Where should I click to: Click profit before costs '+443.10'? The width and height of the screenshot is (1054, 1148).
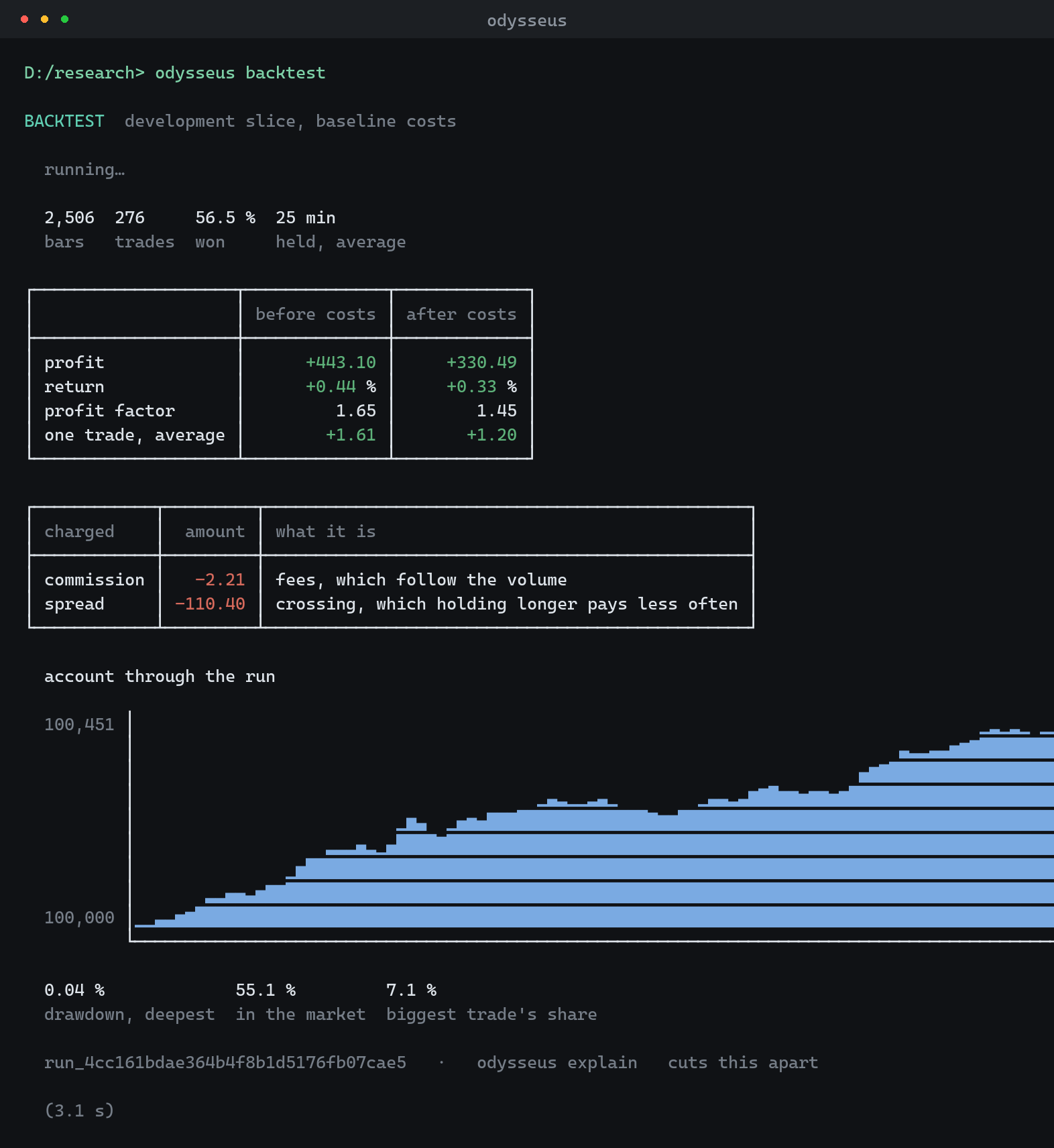click(341, 363)
